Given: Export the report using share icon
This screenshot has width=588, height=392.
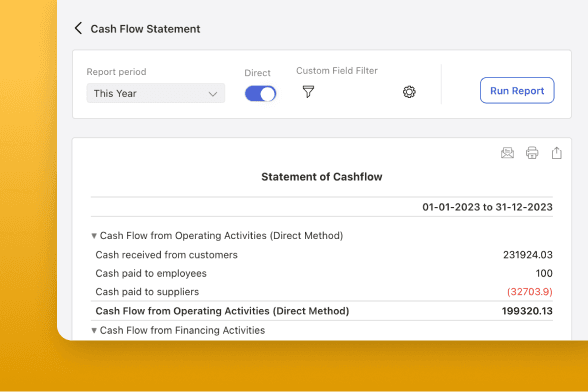Looking at the screenshot, I should click(557, 153).
